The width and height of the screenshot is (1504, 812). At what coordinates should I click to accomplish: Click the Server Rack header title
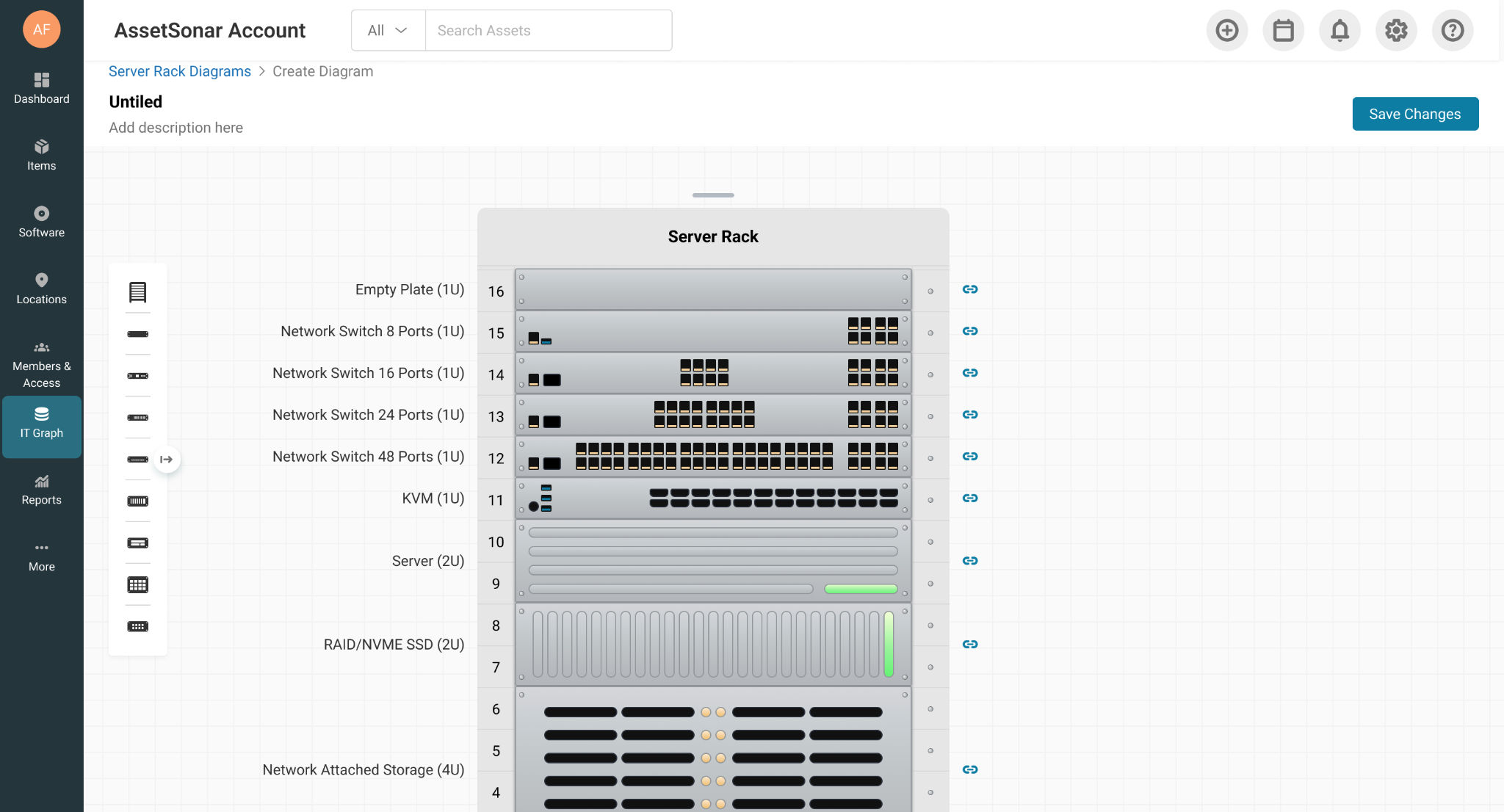click(x=713, y=236)
